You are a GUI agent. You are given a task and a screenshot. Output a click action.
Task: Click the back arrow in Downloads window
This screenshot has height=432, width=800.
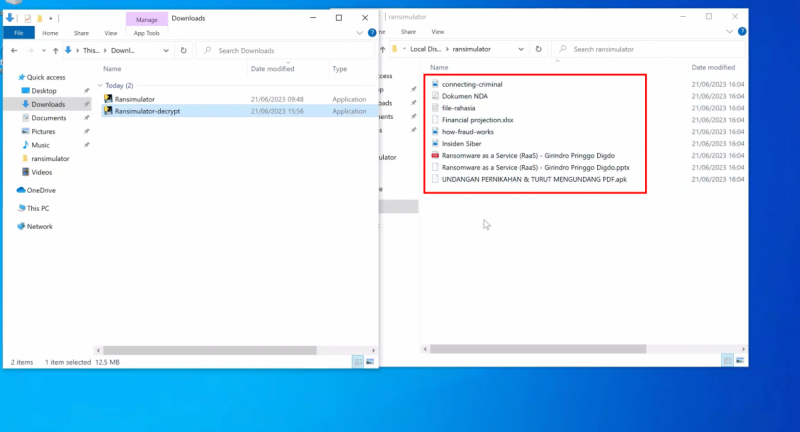click(13, 50)
